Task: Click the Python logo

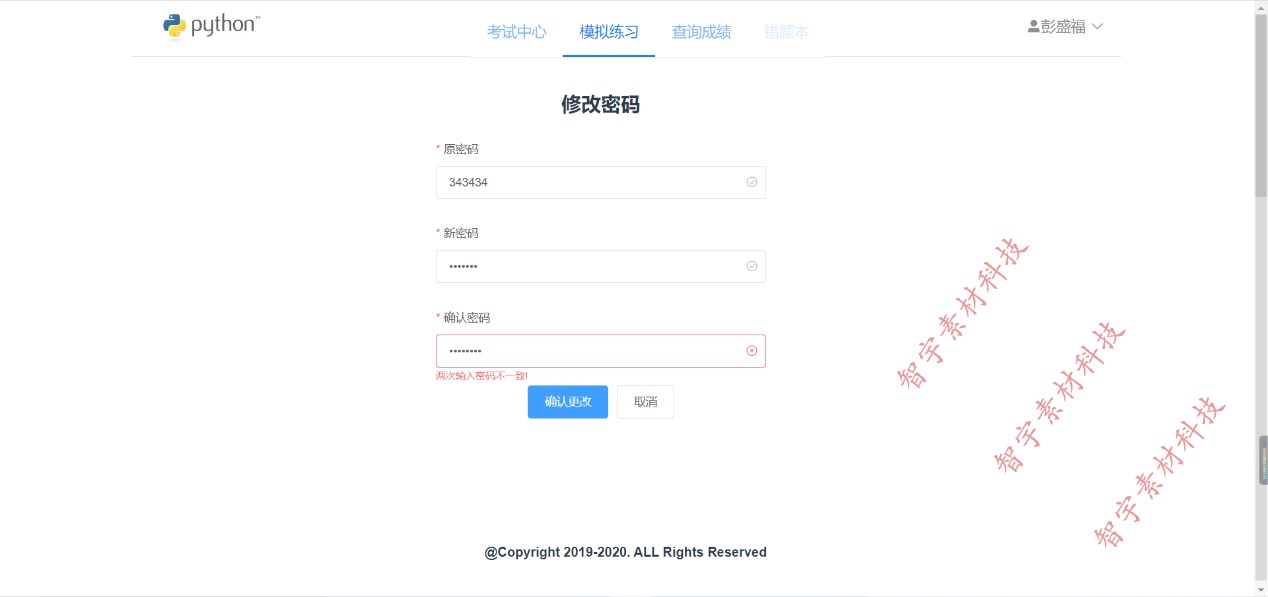Action: coord(211,26)
